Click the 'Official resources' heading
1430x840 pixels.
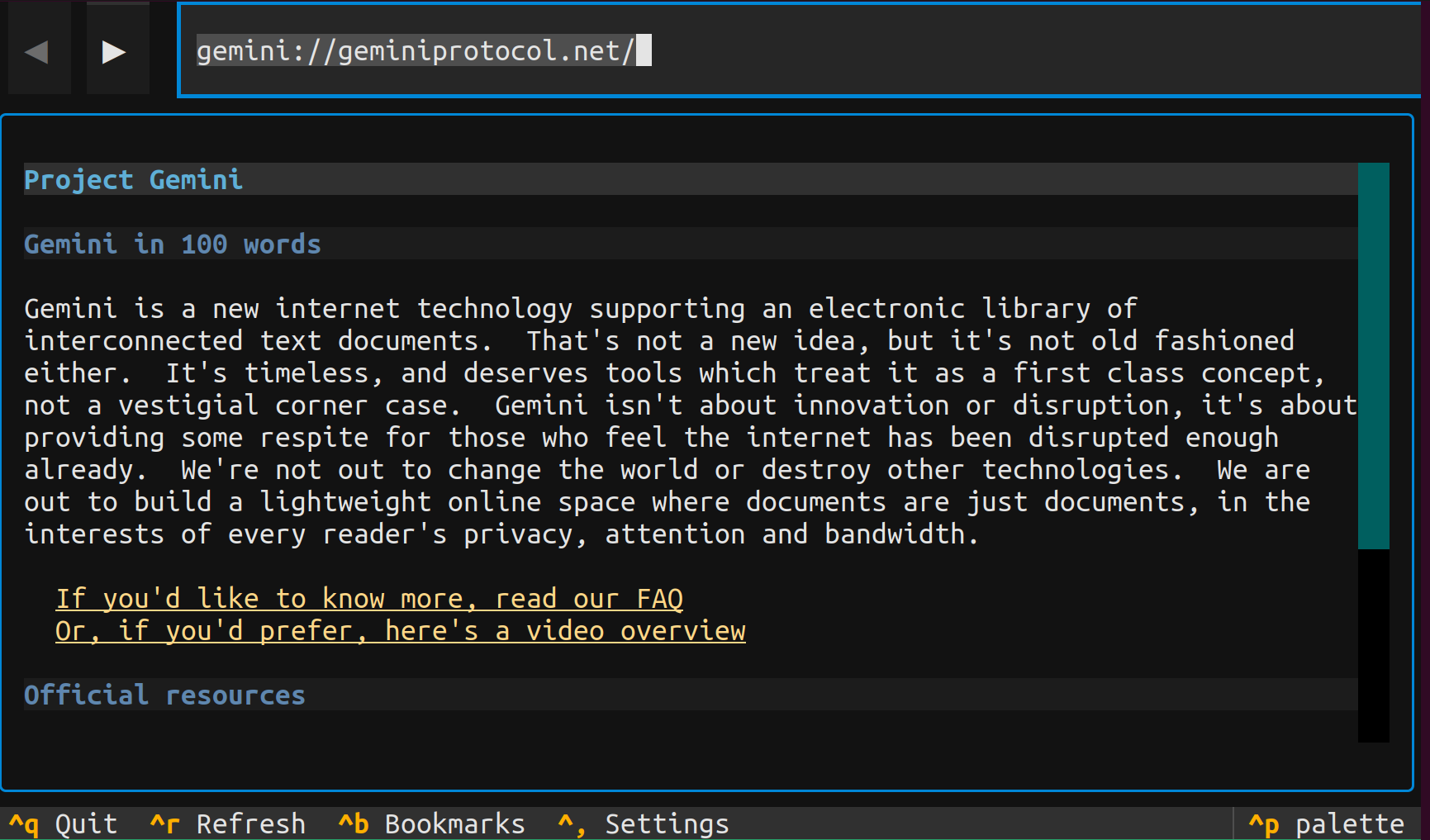164,695
